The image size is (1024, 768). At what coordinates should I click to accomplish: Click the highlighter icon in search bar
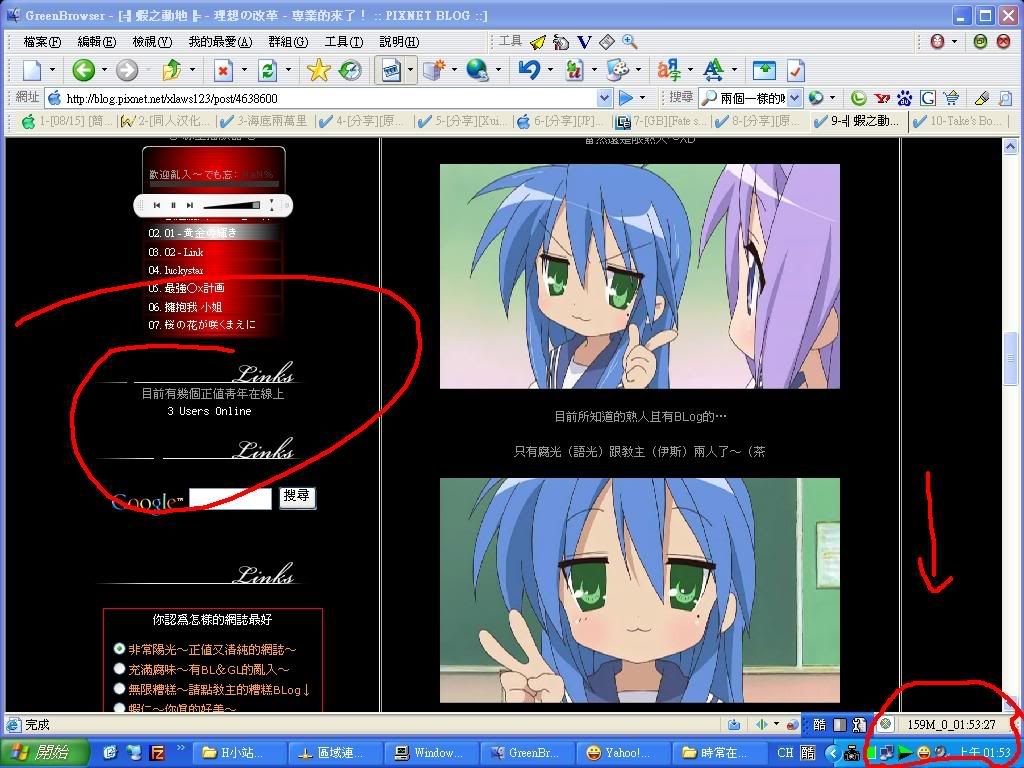point(981,98)
